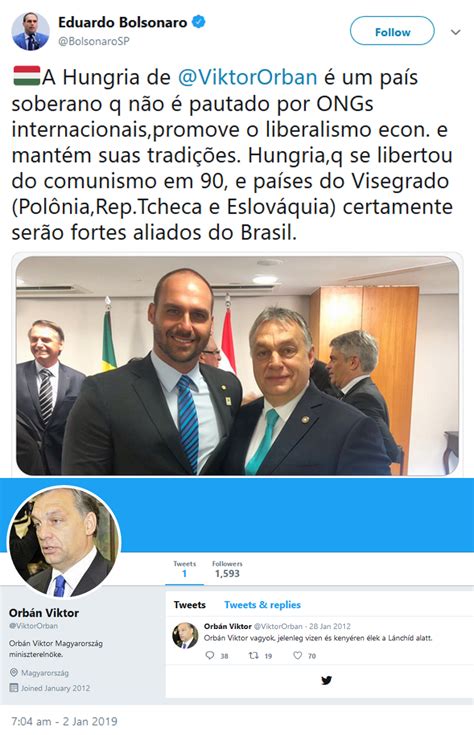Click the blue verified badge next to Eduardo Bolsonaro
The height and width of the screenshot is (735, 474).
pyautogui.click(x=199, y=22)
